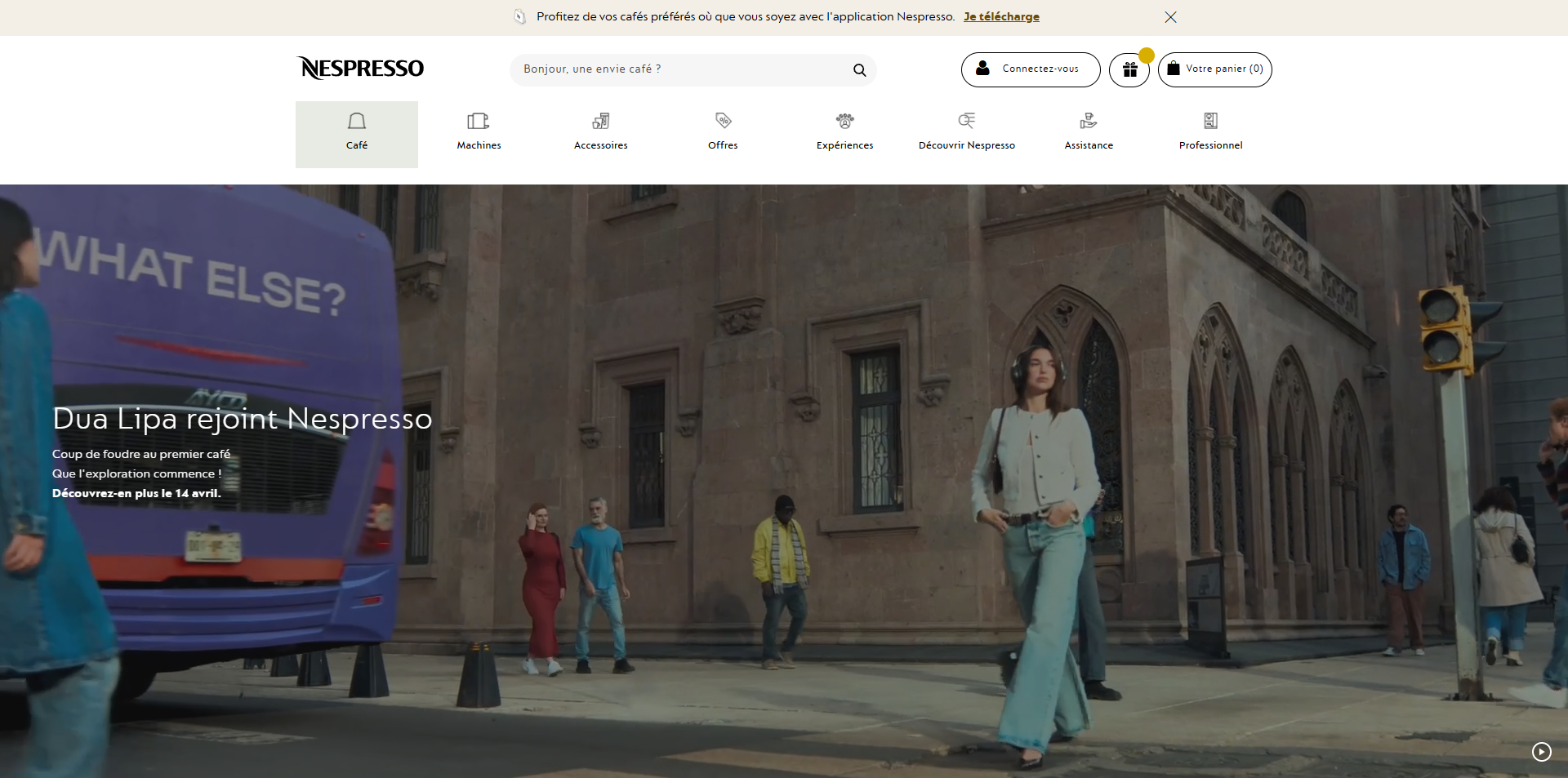Focus the "Bonjour, une envie café ?" search field
This screenshot has width=1568, height=778.
tap(693, 70)
